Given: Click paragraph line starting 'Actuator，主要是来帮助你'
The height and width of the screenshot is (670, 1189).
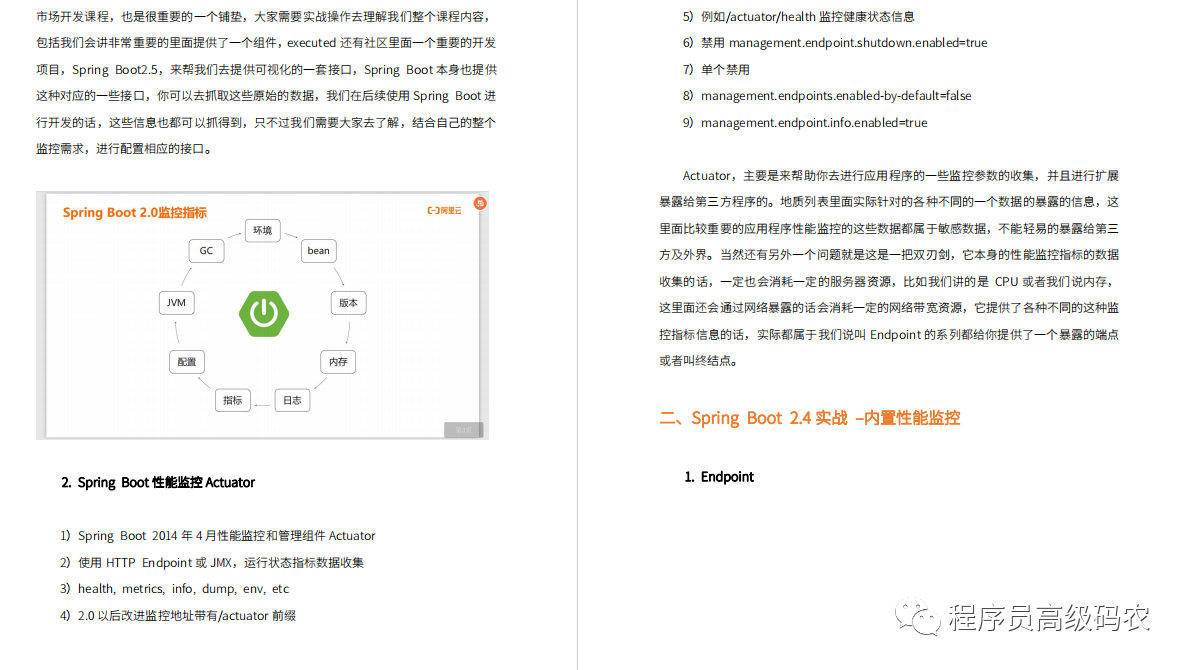Looking at the screenshot, I should (901, 176).
